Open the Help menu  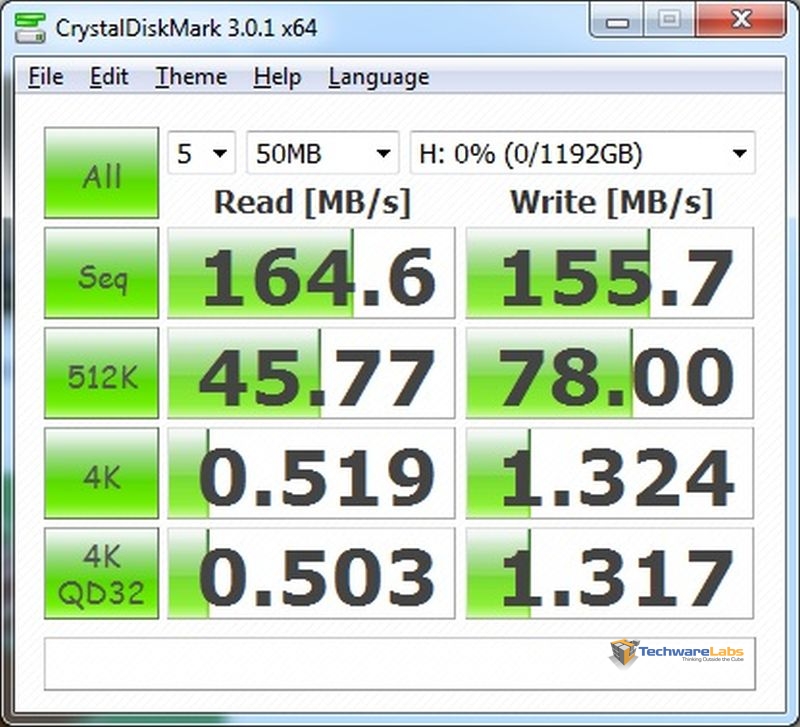click(x=278, y=77)
